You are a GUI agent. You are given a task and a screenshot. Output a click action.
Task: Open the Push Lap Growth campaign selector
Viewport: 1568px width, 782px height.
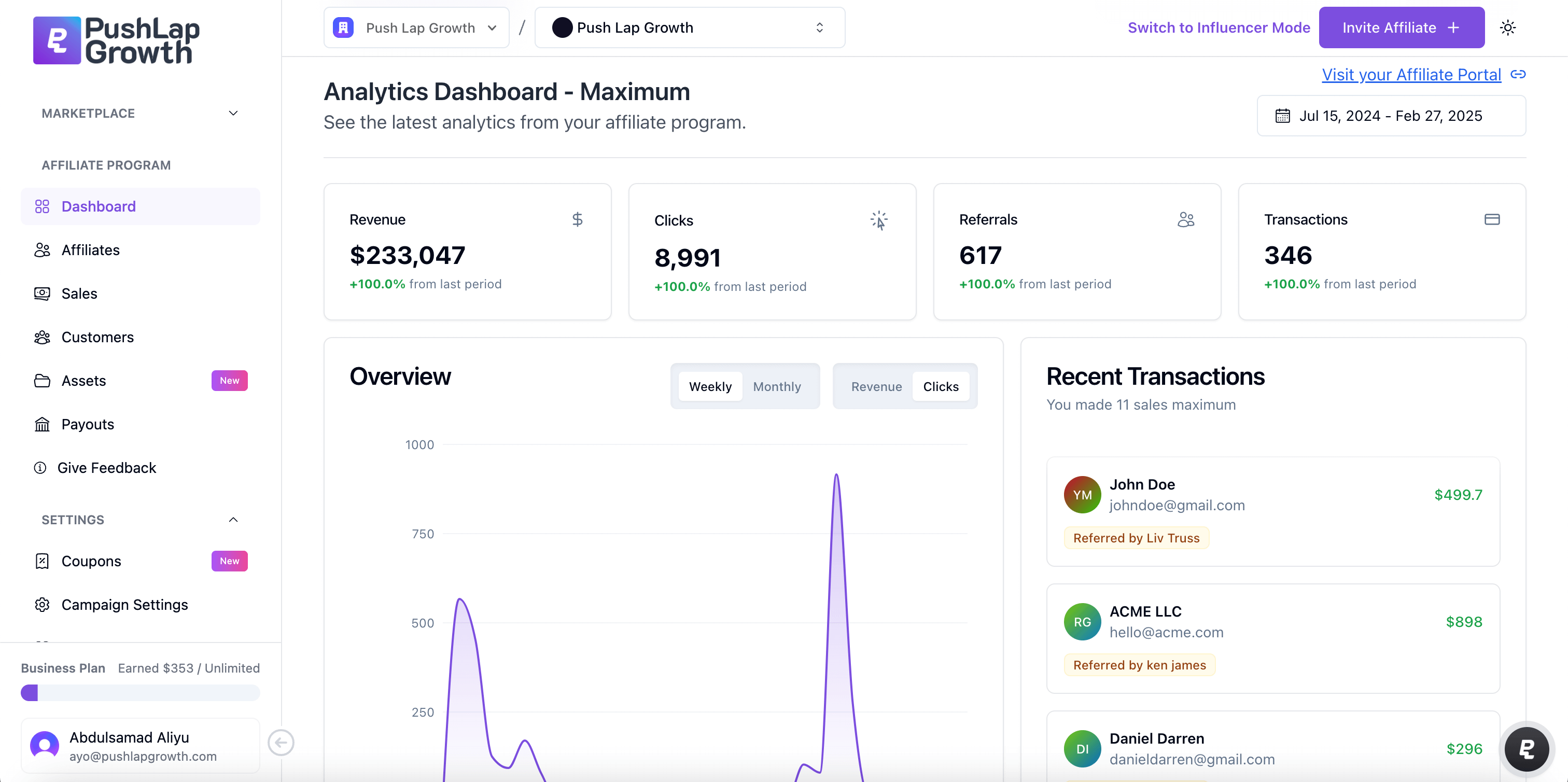pyautogui.click(x=689, y=27)
